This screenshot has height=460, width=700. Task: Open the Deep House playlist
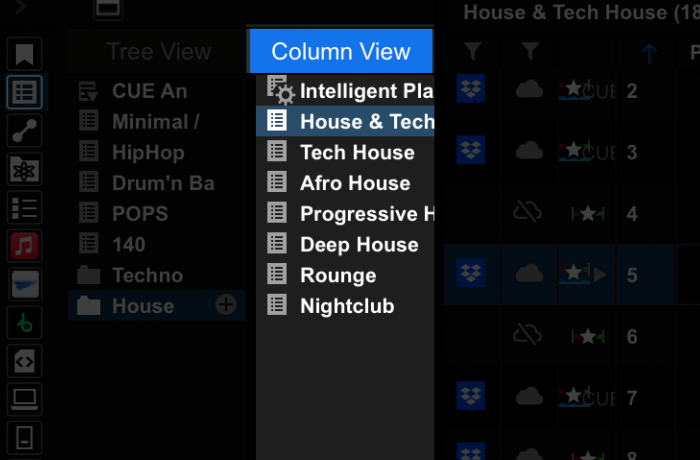359,245
